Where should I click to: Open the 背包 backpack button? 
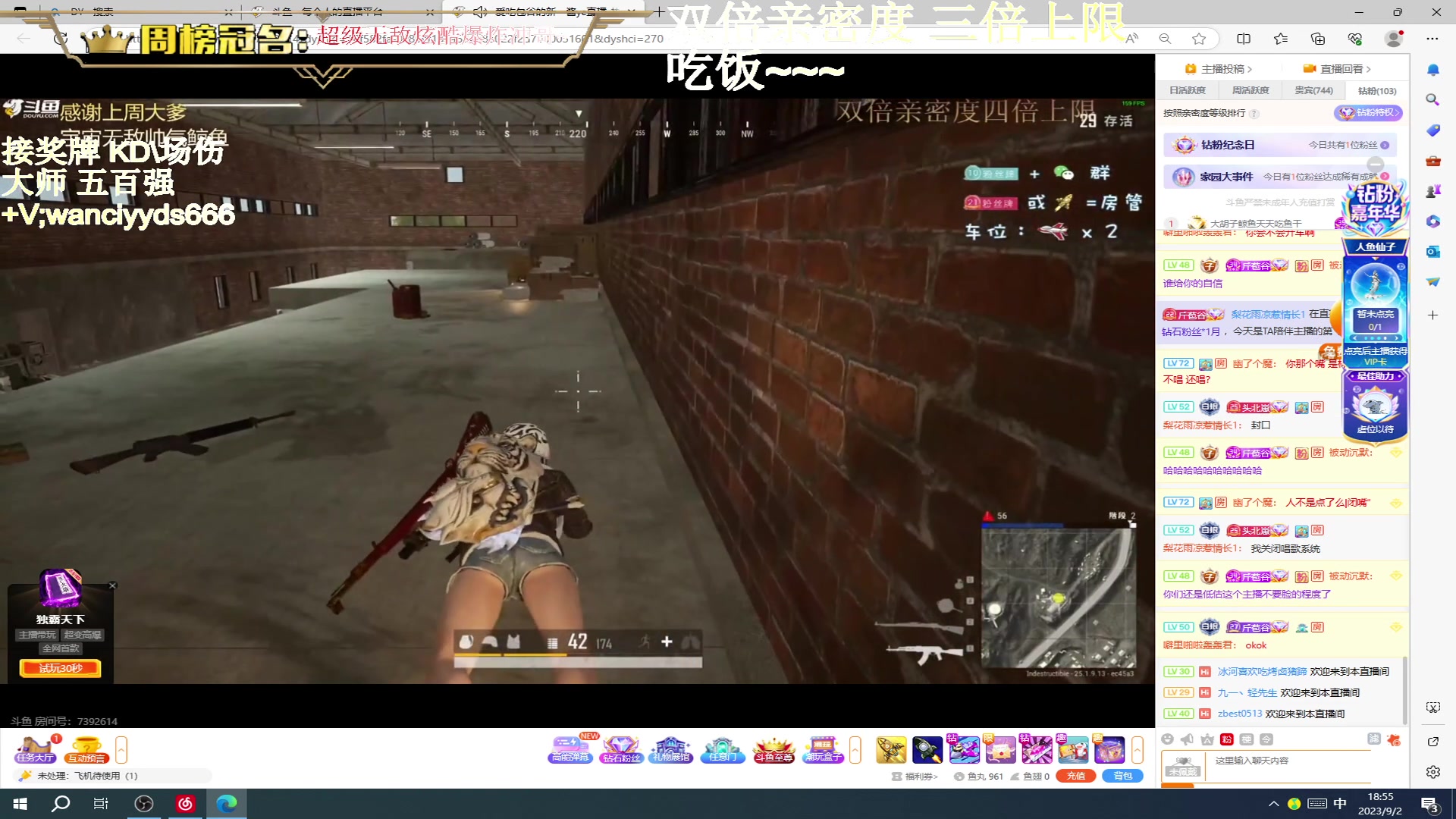click(x=1123, y=776)
